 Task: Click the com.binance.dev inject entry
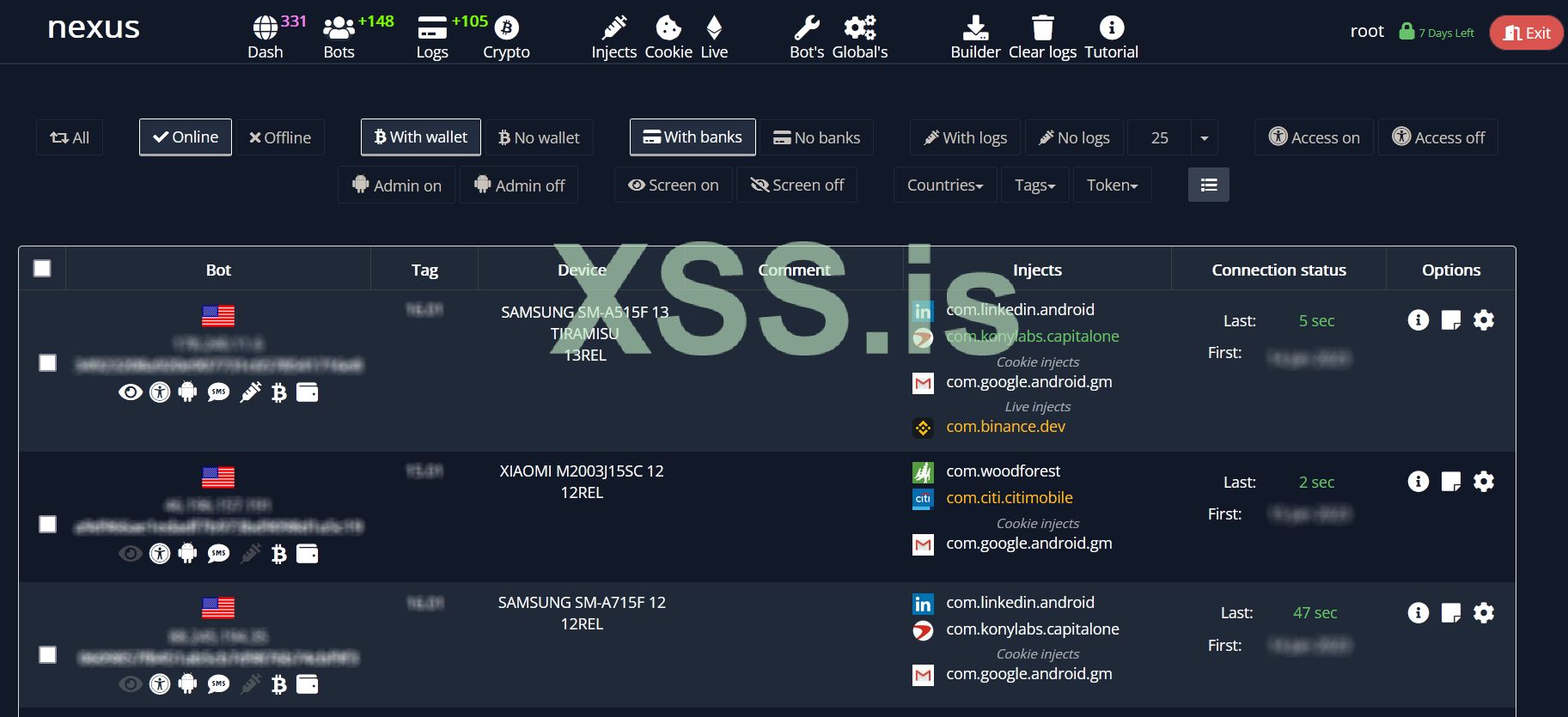click(1006, 427)
